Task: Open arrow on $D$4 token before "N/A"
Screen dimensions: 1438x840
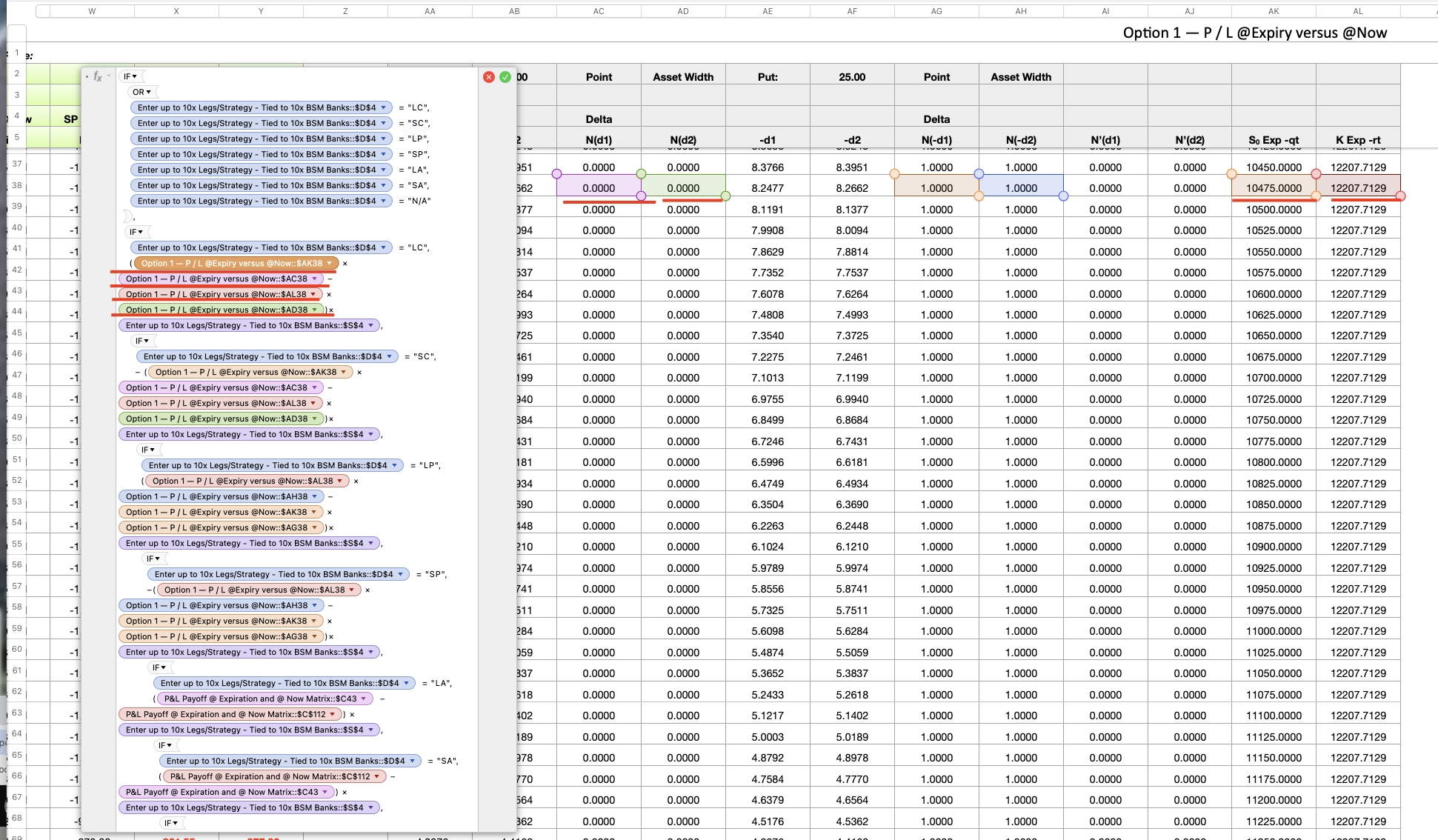Action: (383, 201)
